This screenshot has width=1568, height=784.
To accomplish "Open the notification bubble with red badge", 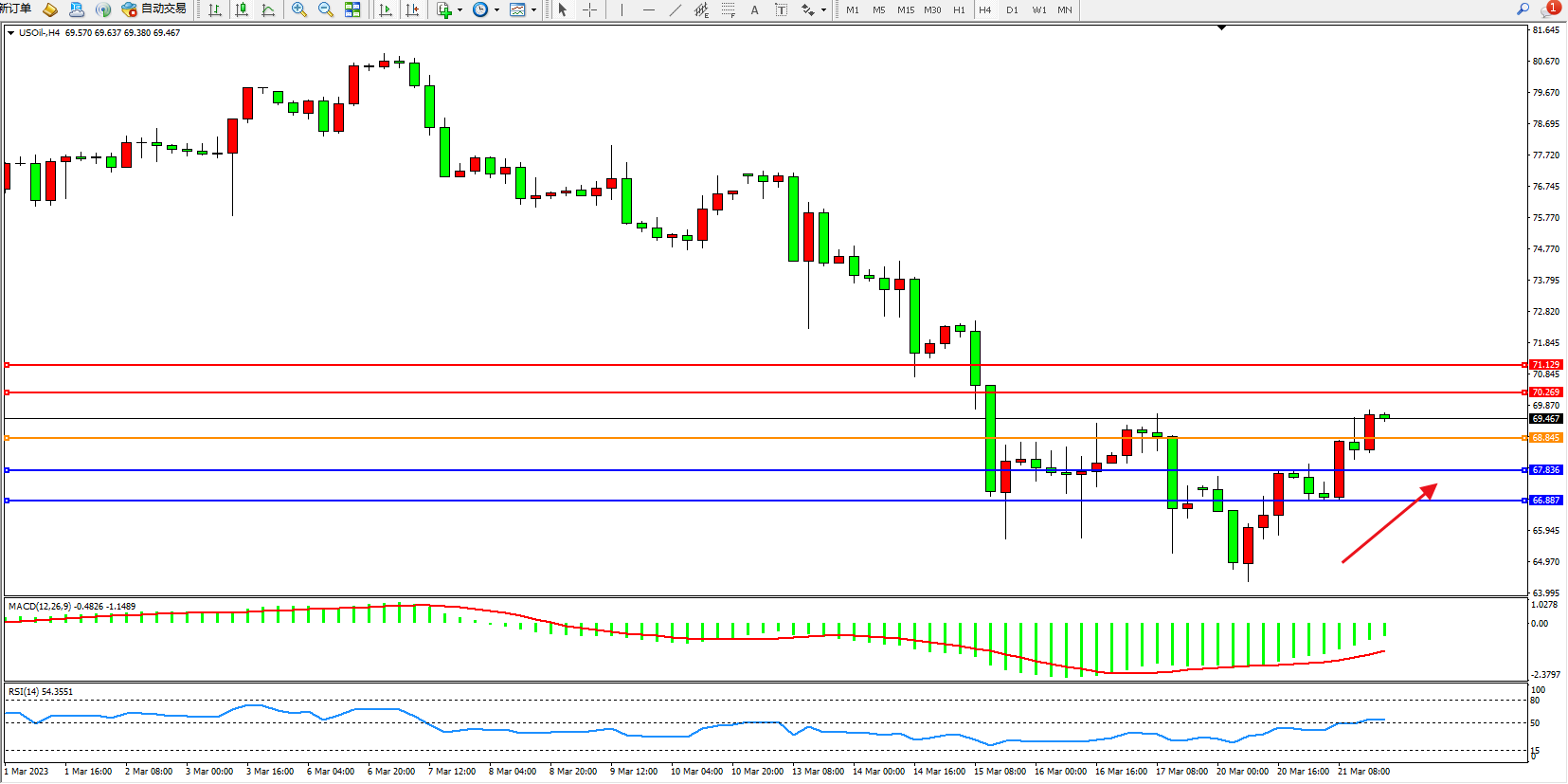I will [1549, 9].
